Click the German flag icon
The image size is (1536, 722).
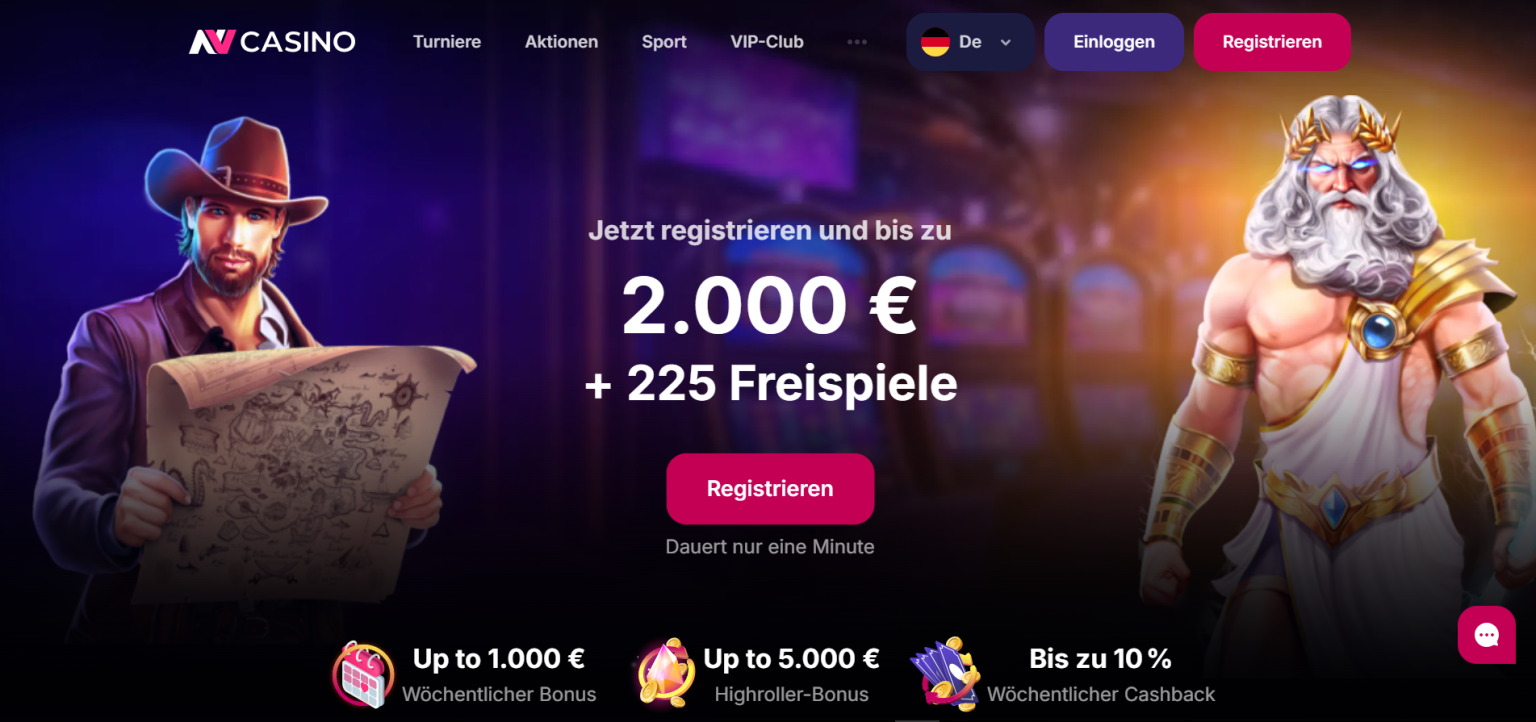point(935,42)
